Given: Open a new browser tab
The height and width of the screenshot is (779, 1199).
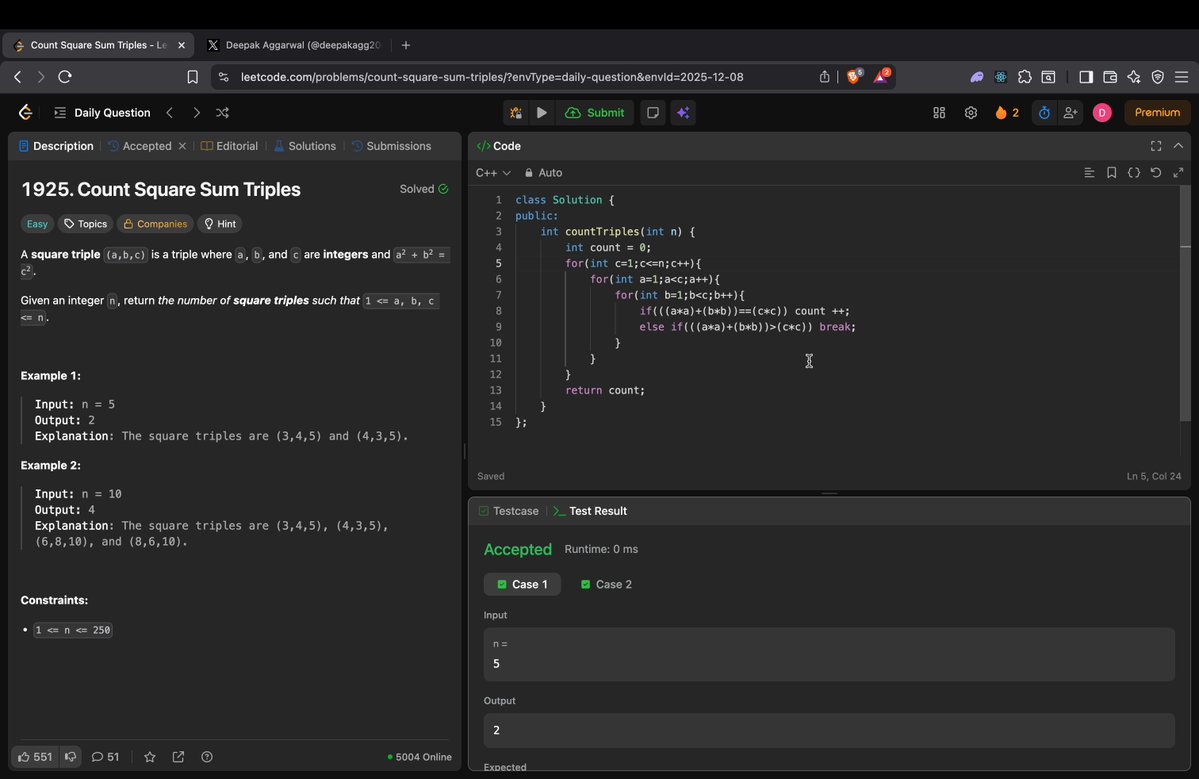Looking at the screenshot, I should pos(406,45).
